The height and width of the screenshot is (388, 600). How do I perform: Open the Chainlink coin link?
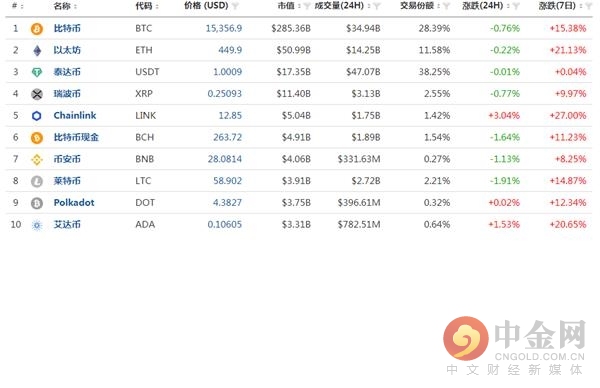point(75,116)
